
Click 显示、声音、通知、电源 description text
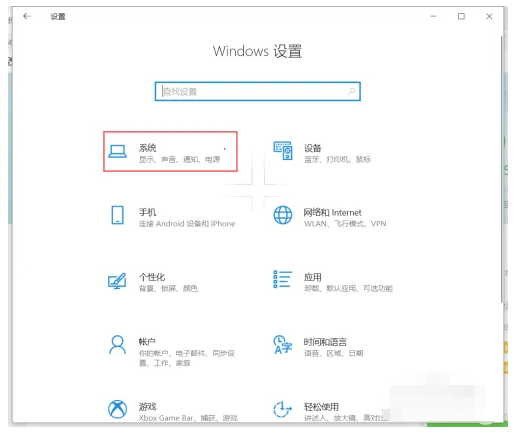coord(179,159)
